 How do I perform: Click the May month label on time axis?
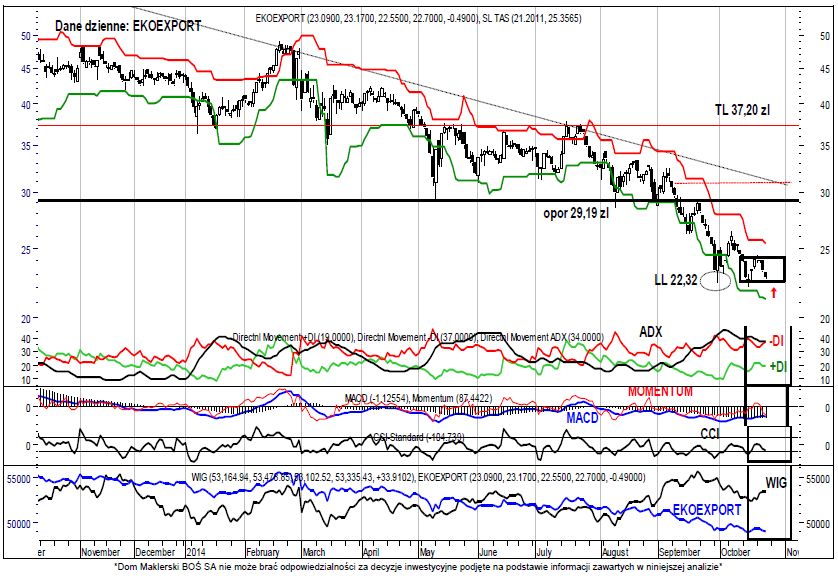(428, 551)
